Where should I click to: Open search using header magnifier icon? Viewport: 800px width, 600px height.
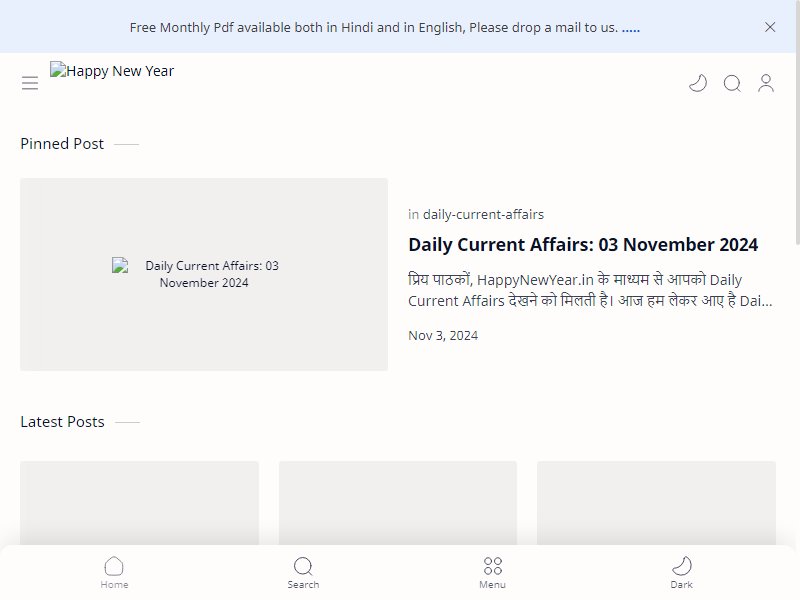[x=732, y=83]
